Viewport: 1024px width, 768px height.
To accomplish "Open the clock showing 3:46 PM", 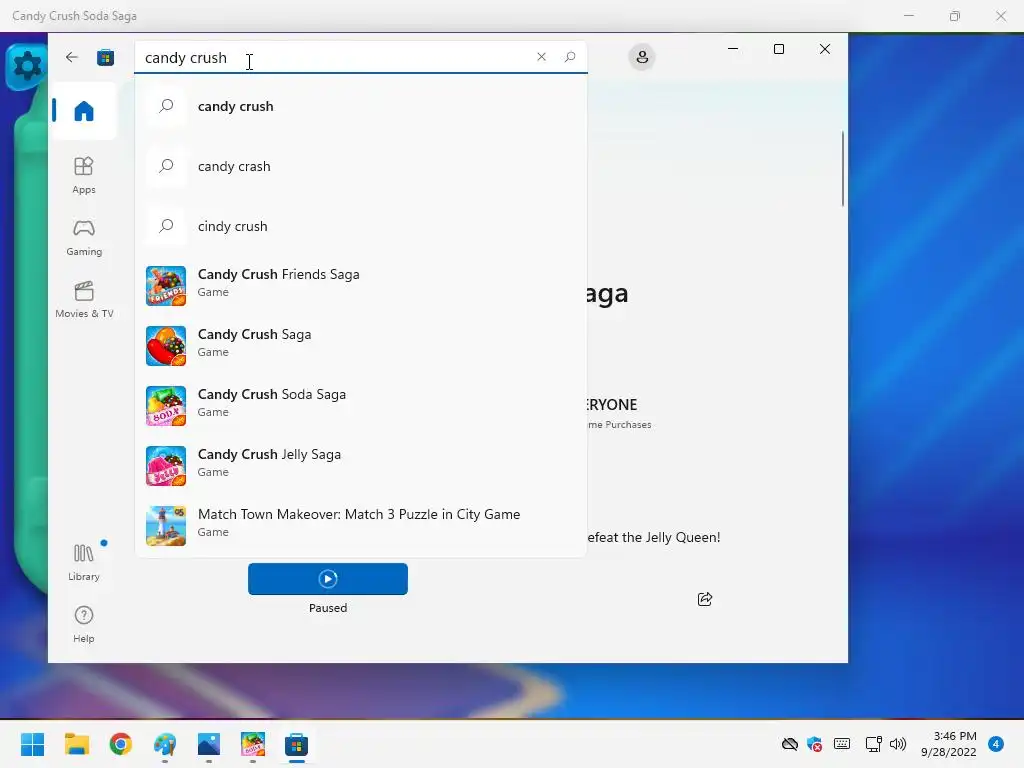I will click(x=948, y=744).
